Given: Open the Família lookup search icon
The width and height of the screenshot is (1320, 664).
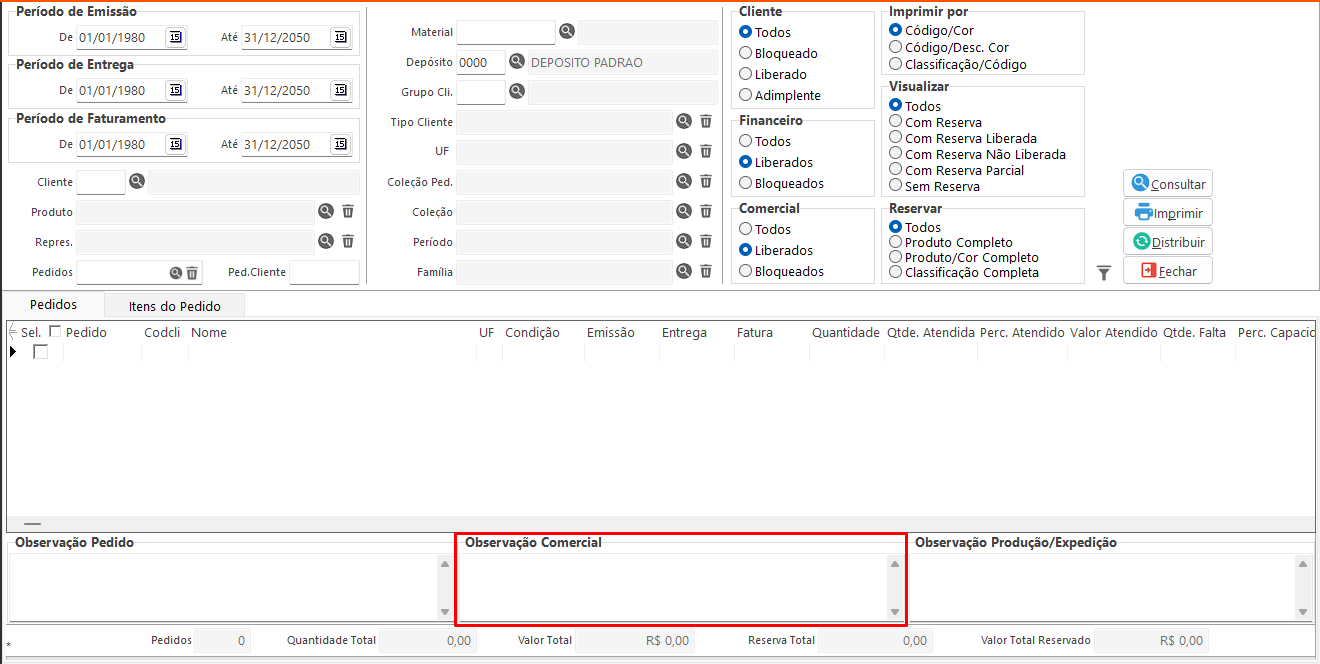Looking at the screenshot, I should tap(684, 271).
